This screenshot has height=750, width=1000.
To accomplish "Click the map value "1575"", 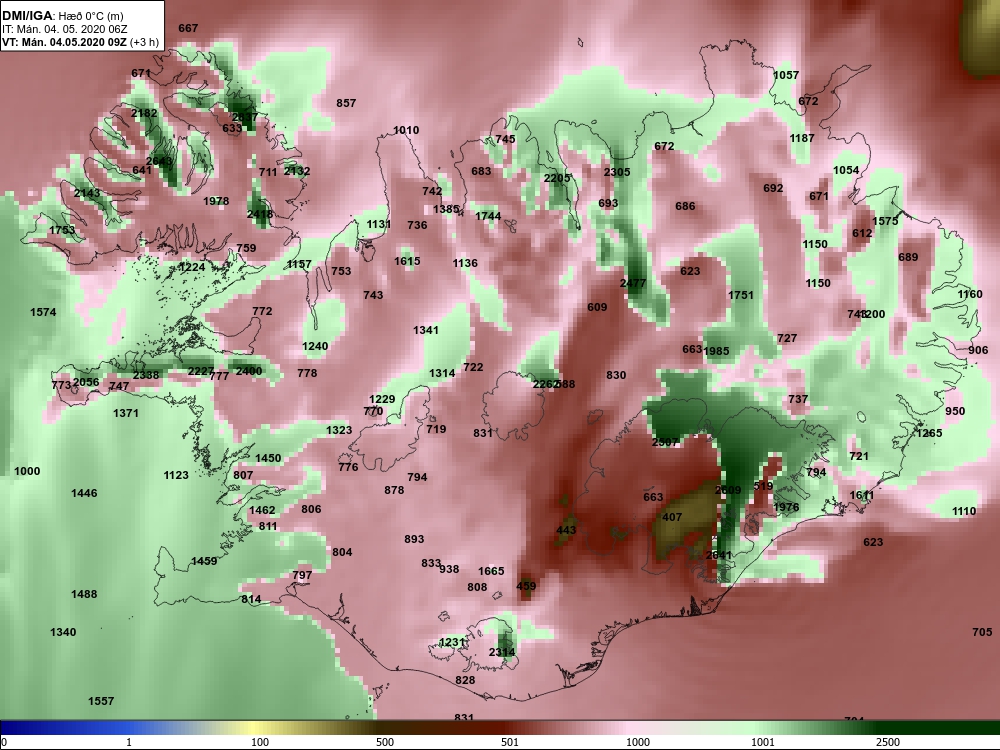I will pyautogui.click(x=885, y=221).
